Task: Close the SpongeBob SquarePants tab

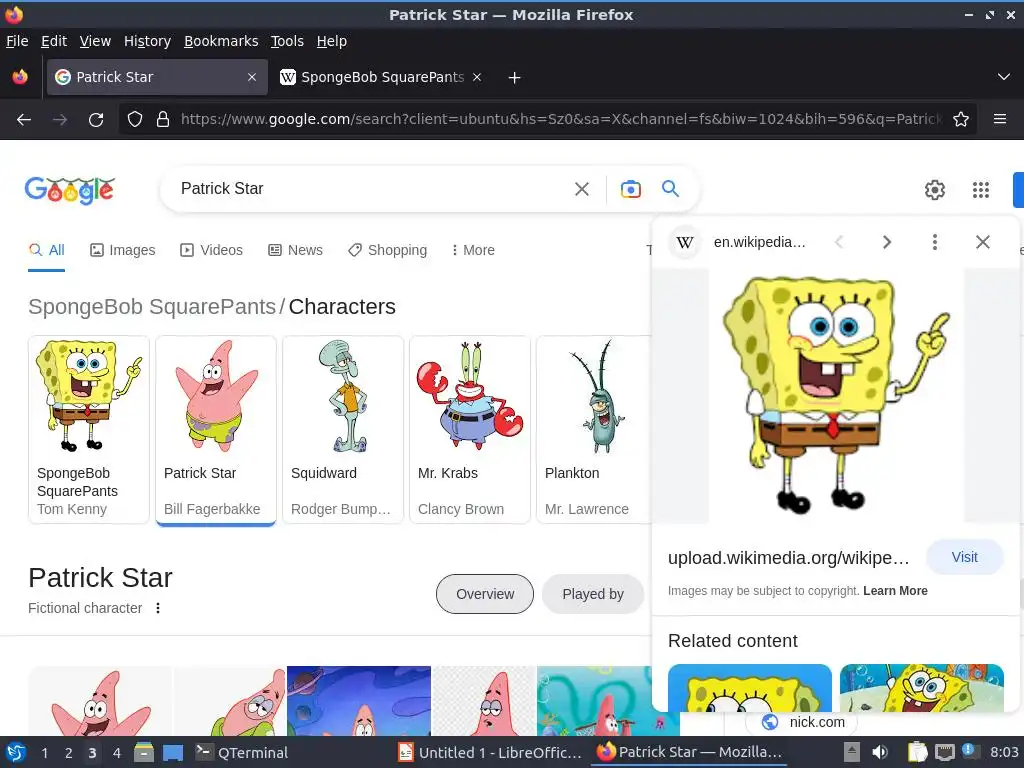Action: click(477, 77)
